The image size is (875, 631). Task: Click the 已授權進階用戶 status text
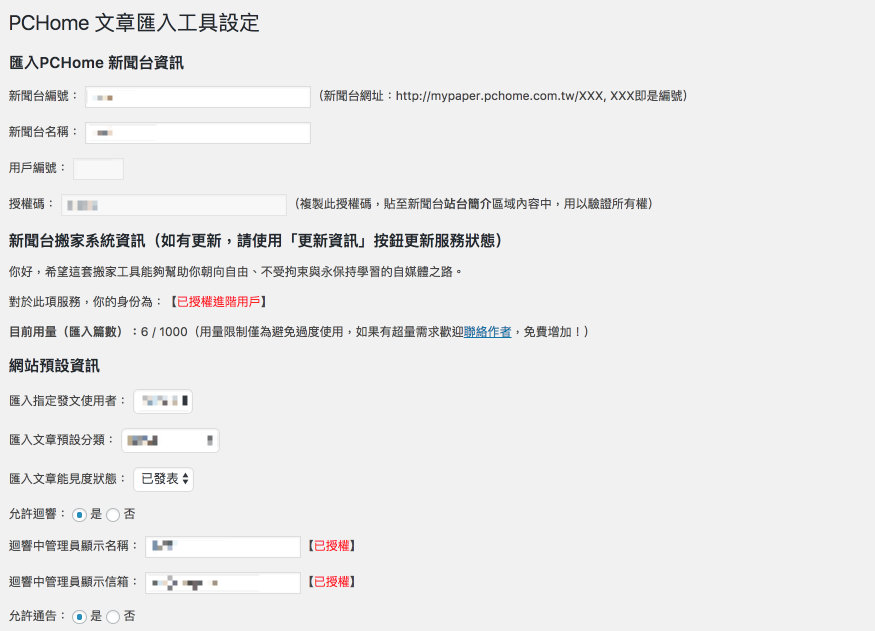point(219,302)
